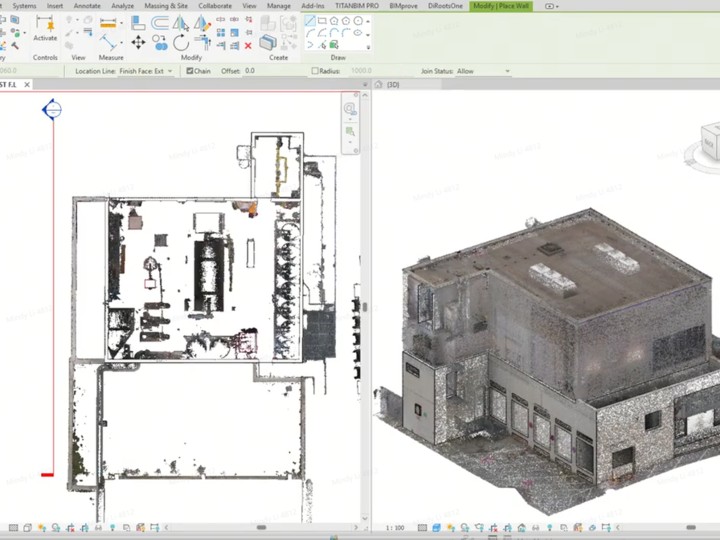Open the Location Line dropdown
720x540 pixels.
pyautogui.click(x=146, y=71)
